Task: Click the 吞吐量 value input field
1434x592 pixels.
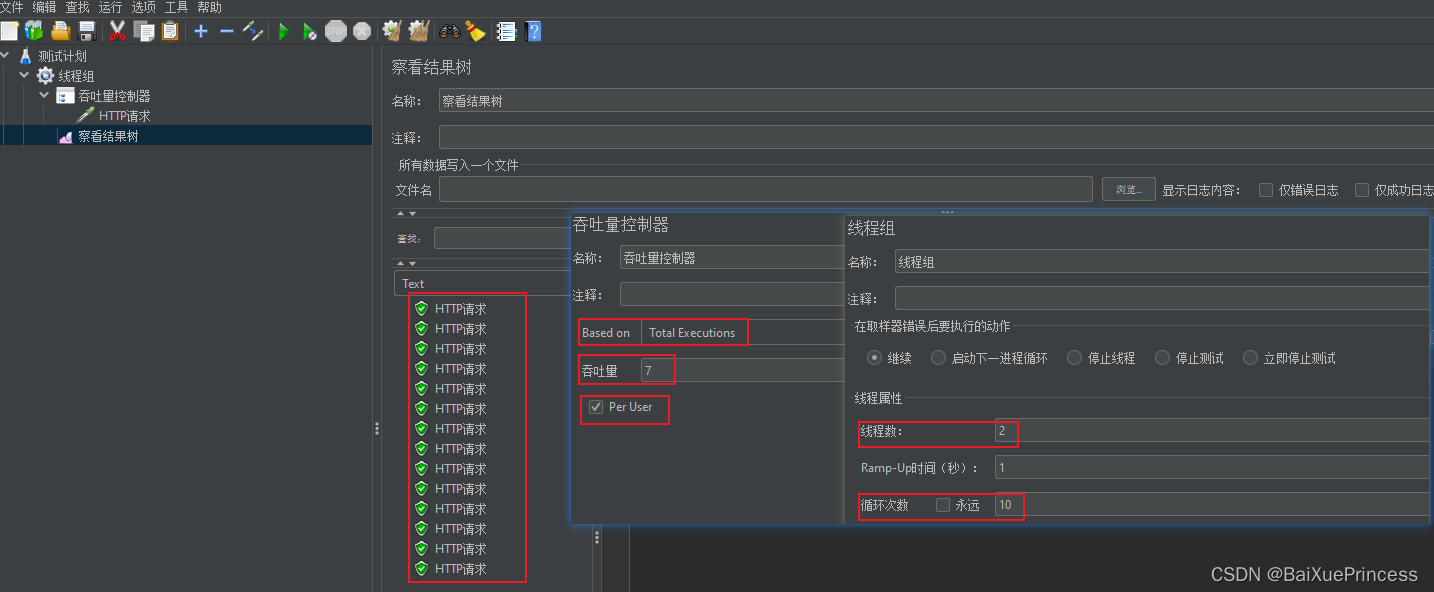Action: 657,369
